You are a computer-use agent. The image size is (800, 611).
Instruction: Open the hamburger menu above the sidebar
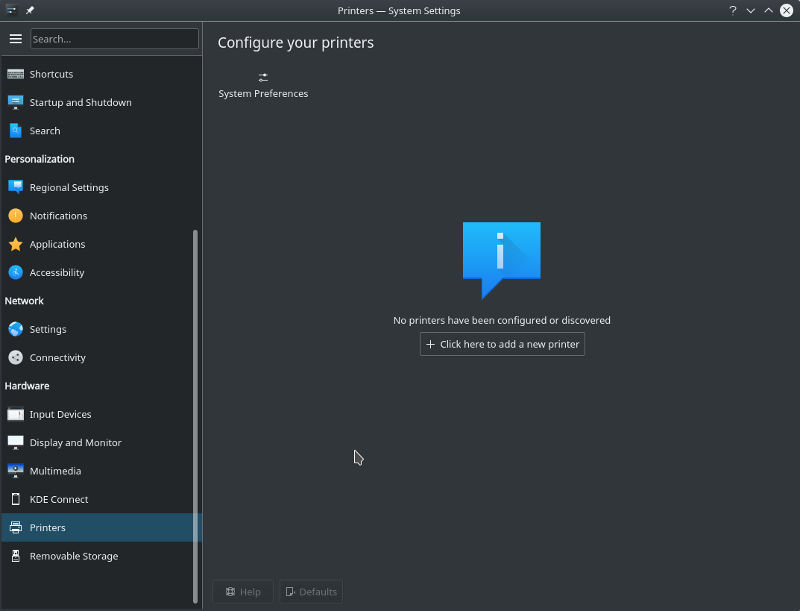tap(16, 39)
